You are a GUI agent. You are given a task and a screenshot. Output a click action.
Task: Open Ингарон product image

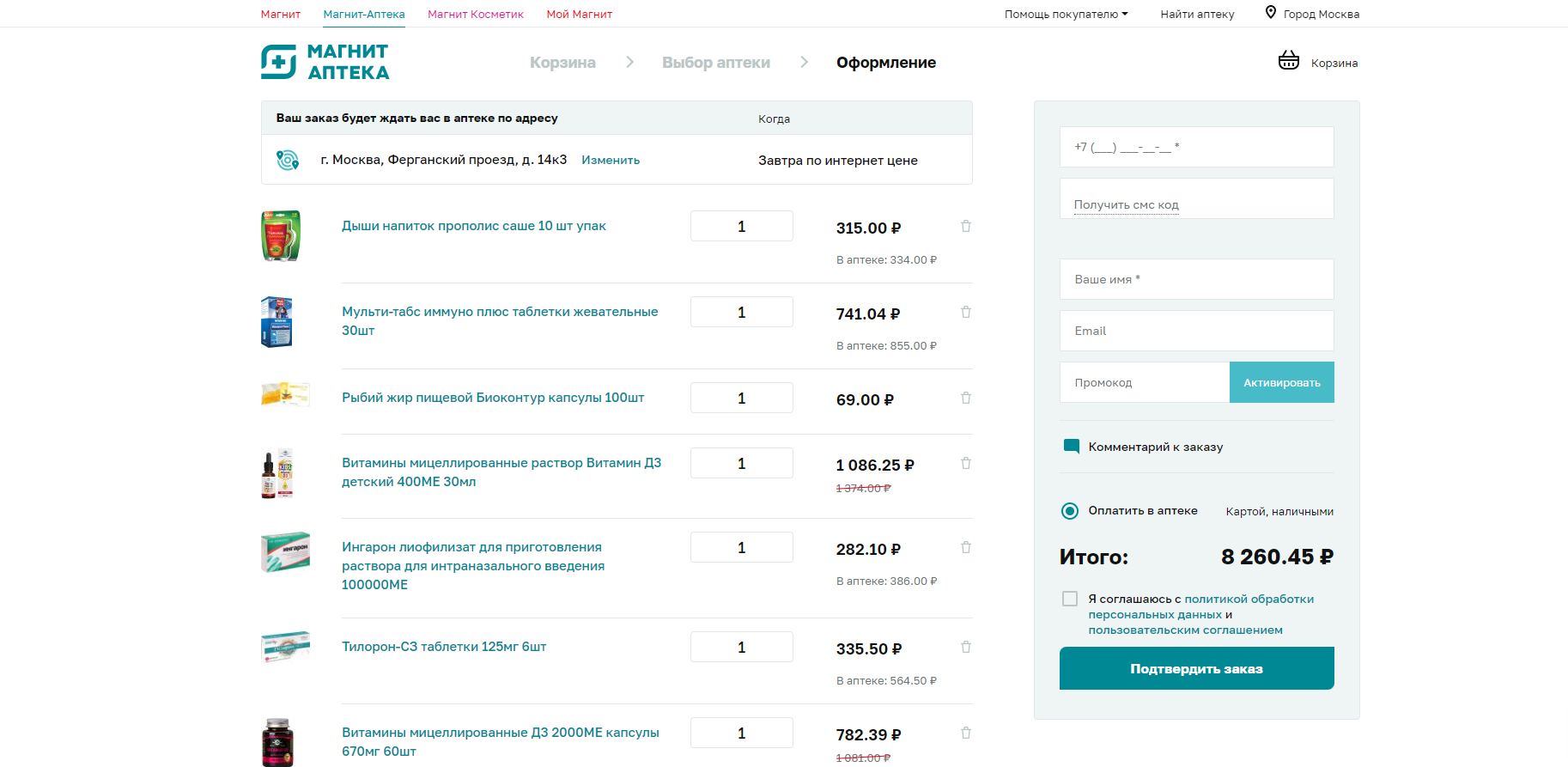(285, 552)
